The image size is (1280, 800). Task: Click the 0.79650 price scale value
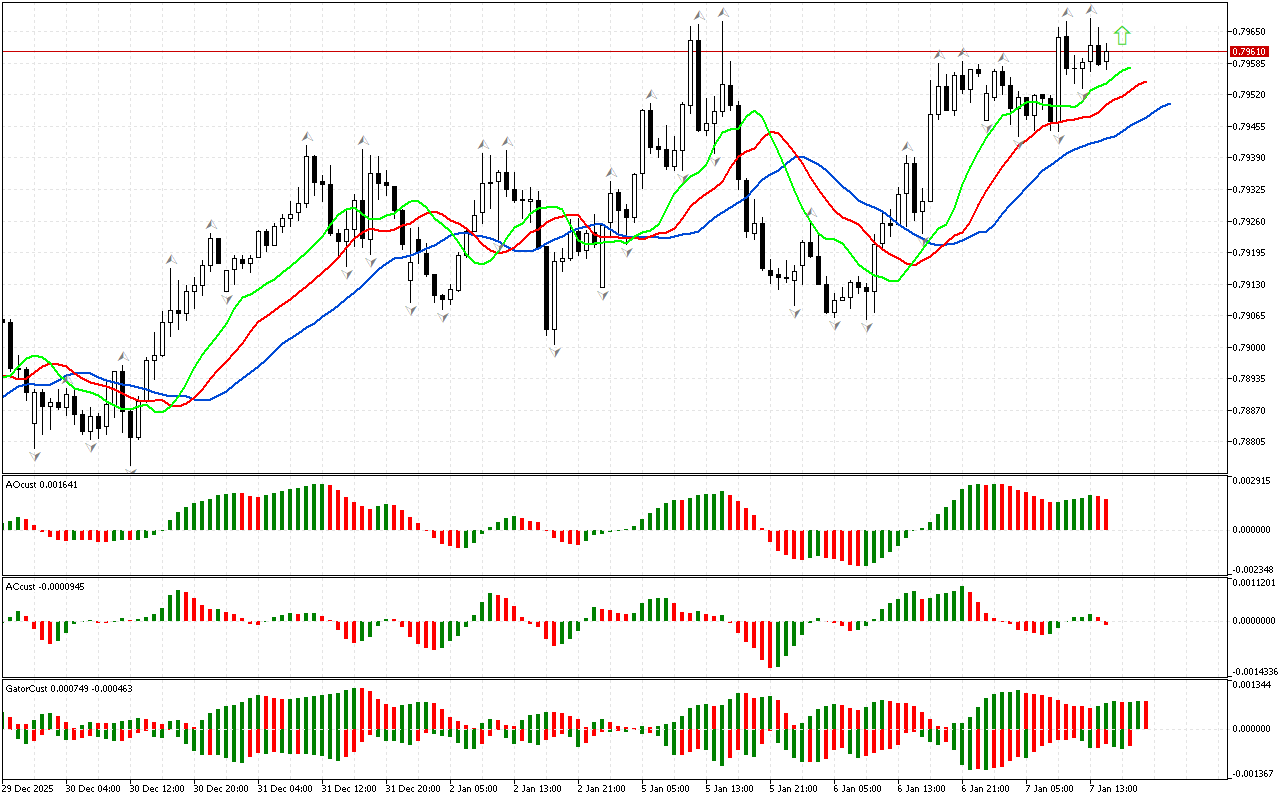coord(1251,32)
